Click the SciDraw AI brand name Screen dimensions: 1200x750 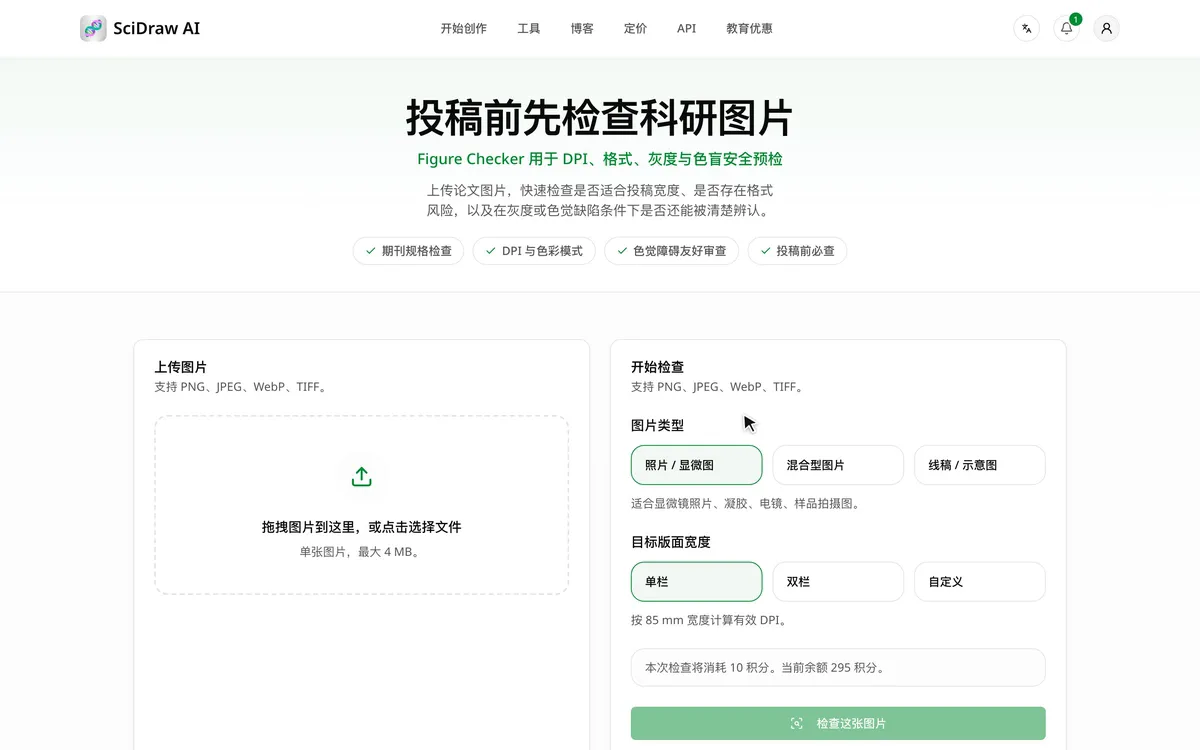pos(157,28)
